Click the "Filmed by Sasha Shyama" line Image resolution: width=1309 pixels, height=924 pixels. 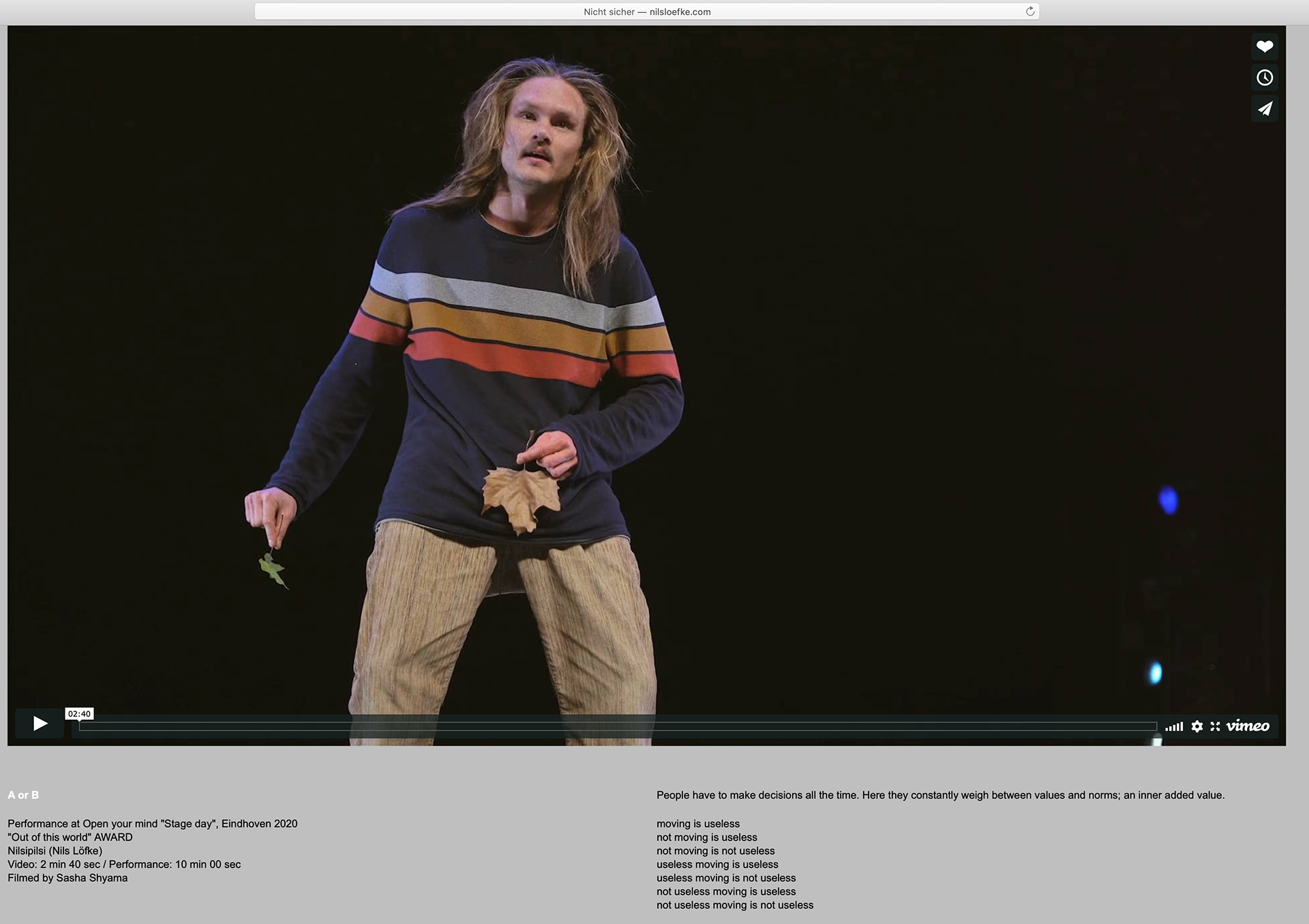(67, 878)
